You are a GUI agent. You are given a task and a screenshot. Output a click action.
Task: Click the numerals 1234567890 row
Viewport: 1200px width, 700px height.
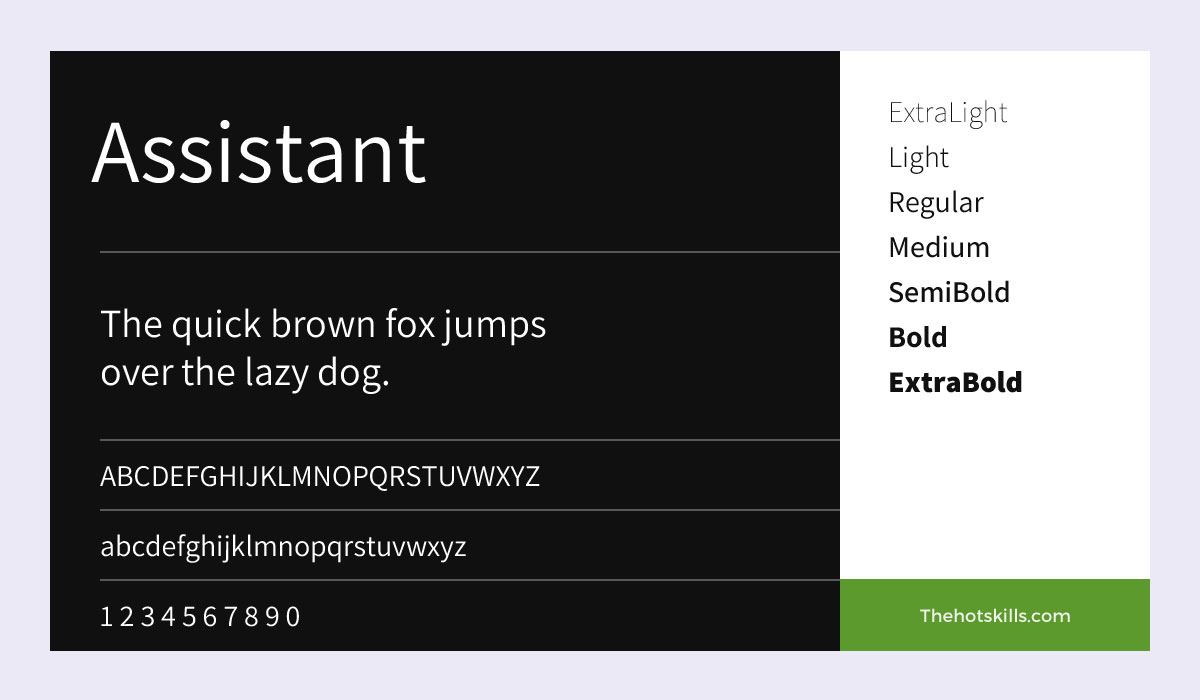tap(201, 617)
